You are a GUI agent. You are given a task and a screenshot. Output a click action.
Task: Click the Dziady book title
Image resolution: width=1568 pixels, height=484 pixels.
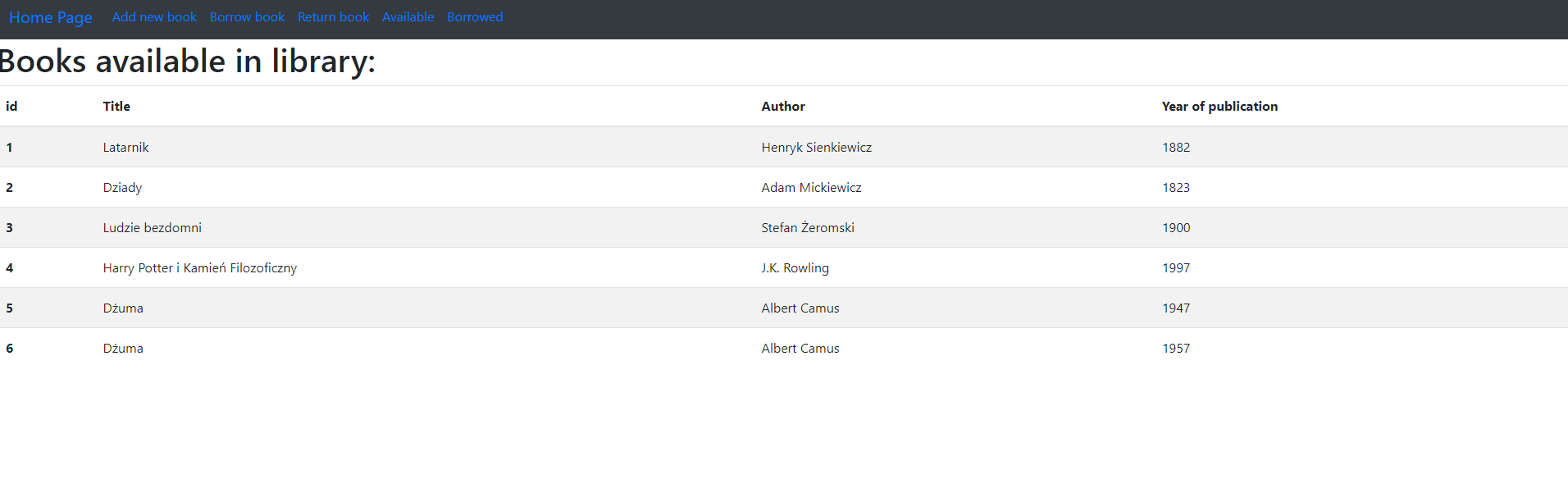(123, 187)
